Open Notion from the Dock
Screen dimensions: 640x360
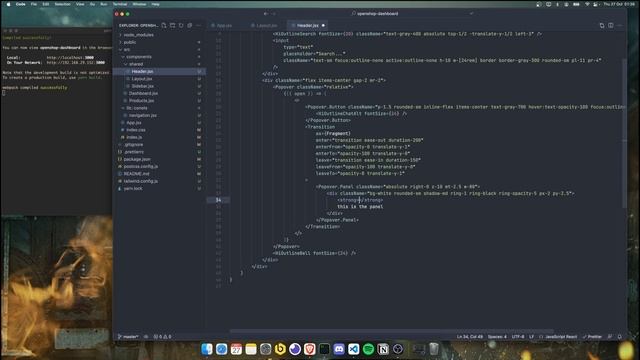383,349
